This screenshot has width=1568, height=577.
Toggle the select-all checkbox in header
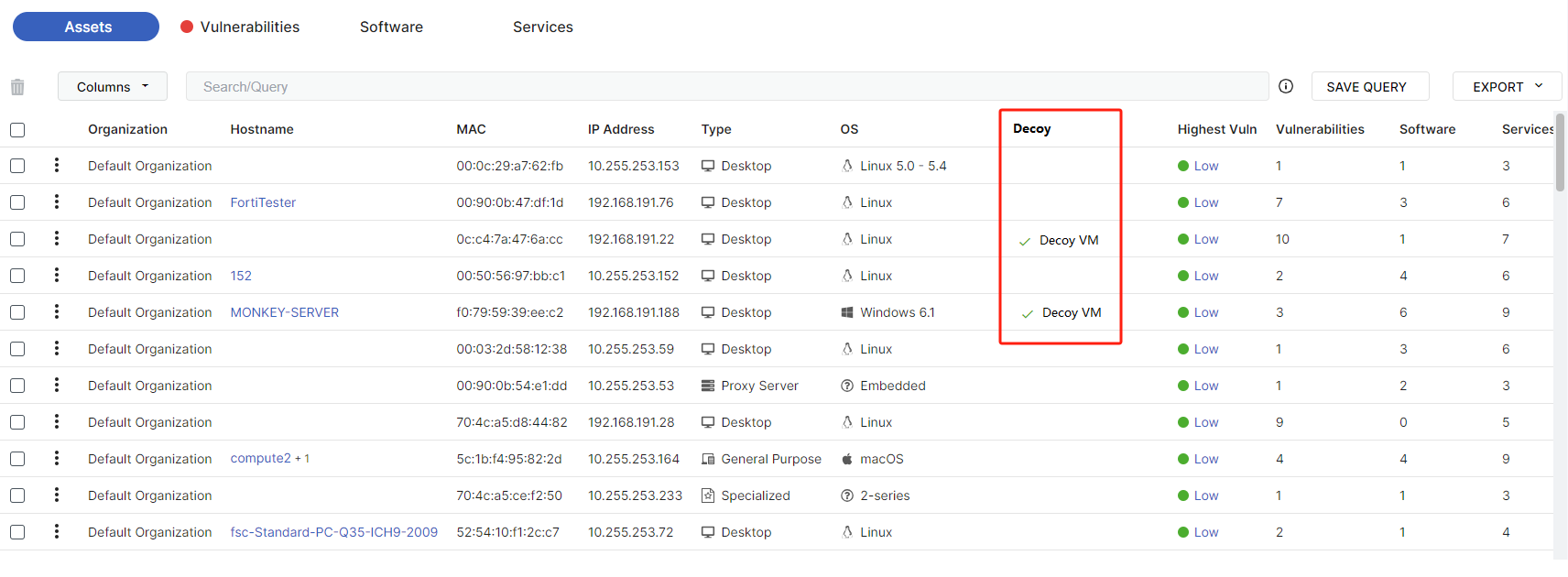click(17, 130)
